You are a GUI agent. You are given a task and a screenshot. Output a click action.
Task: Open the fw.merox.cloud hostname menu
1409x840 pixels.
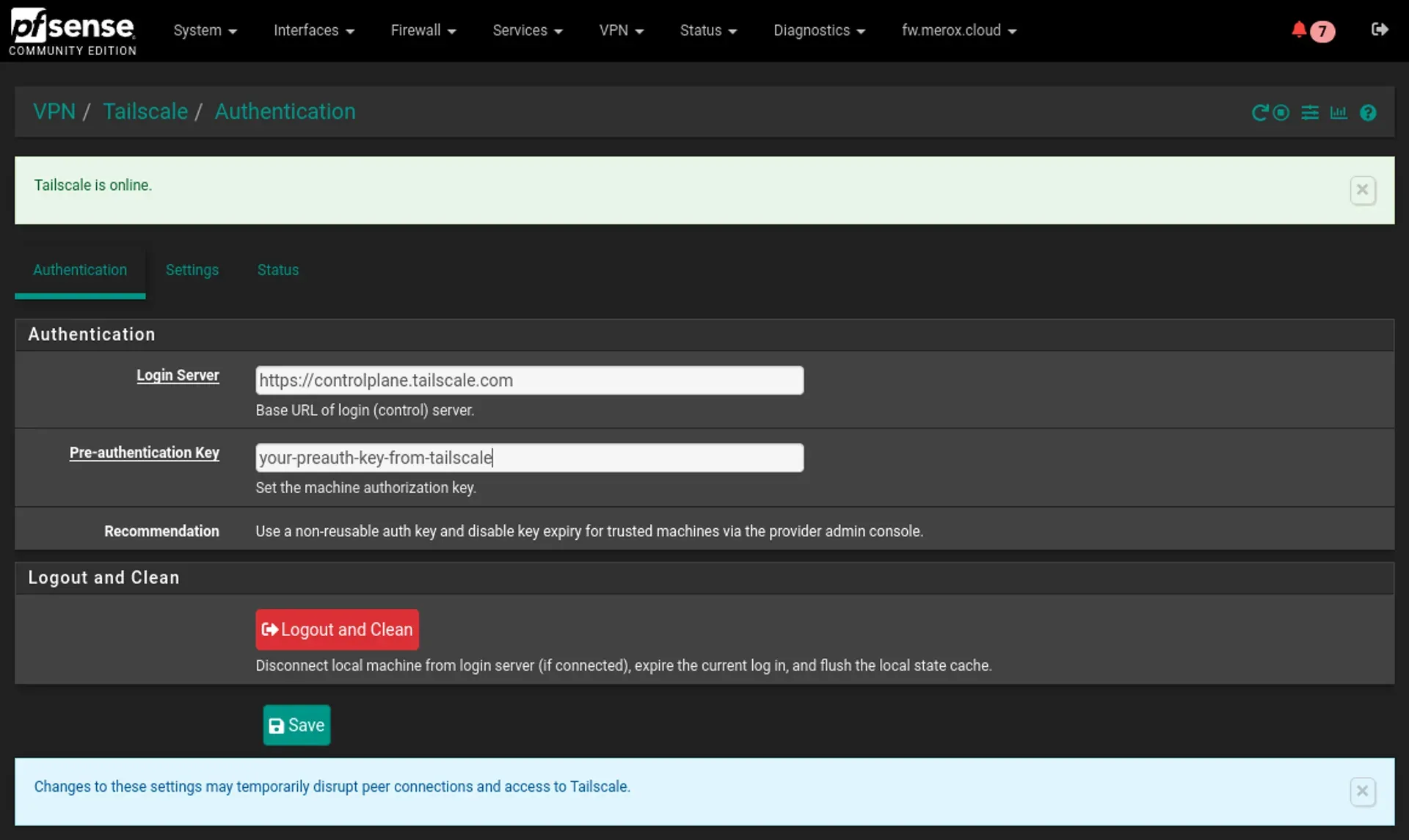click(958, 30)
